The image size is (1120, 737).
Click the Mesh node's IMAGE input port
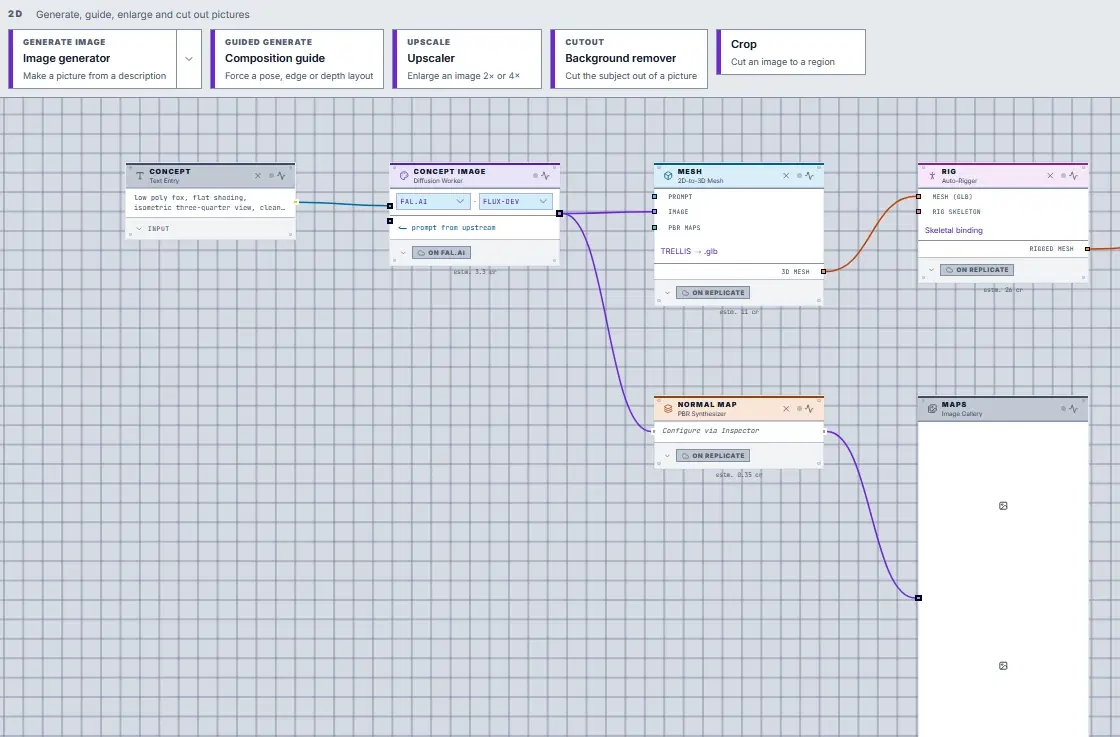click(x=654, y=211)
